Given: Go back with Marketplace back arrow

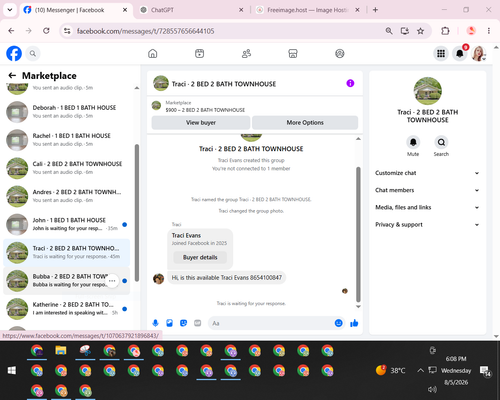Looking at the screenshot, I should (x=12, y=76).
